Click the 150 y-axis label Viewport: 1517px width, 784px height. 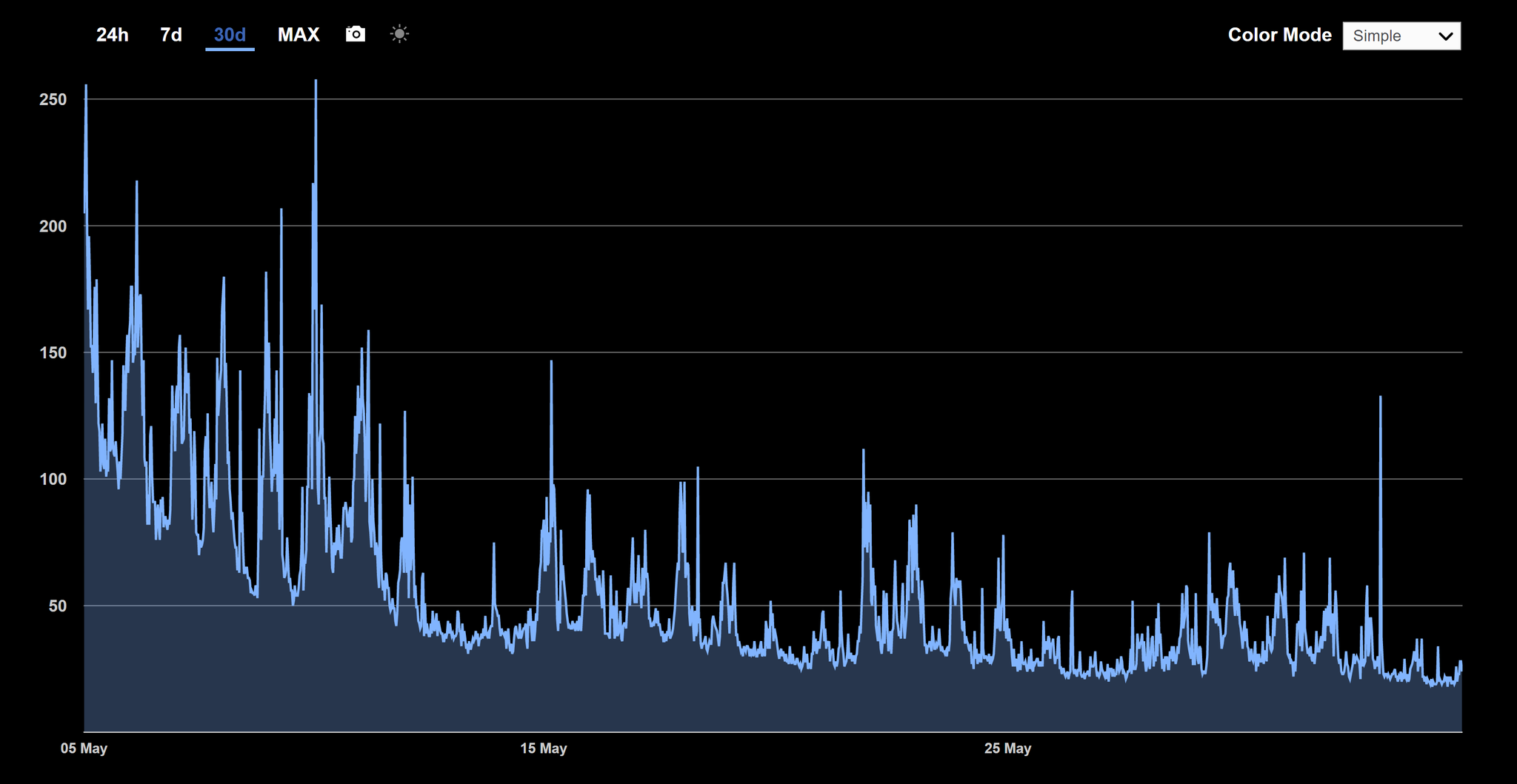pos(53,353)
